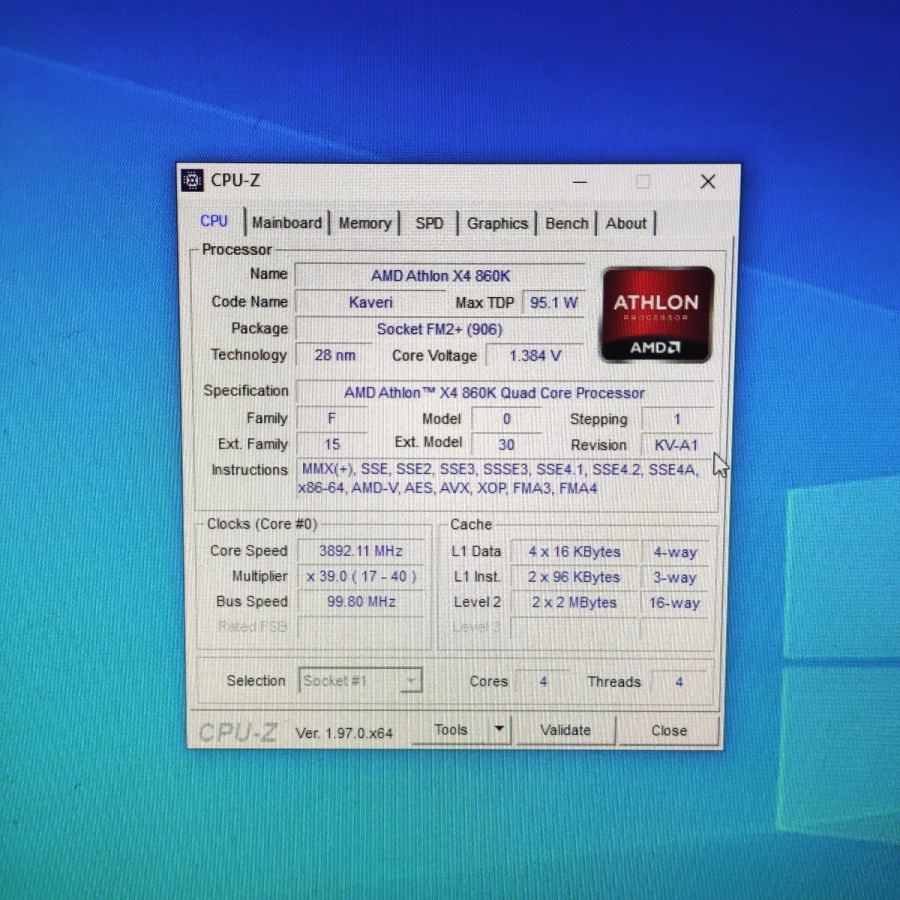Open the Bench tab
The height and width of the screenshot is (900, 900).
pyautogui.click(x=567, y=223)
